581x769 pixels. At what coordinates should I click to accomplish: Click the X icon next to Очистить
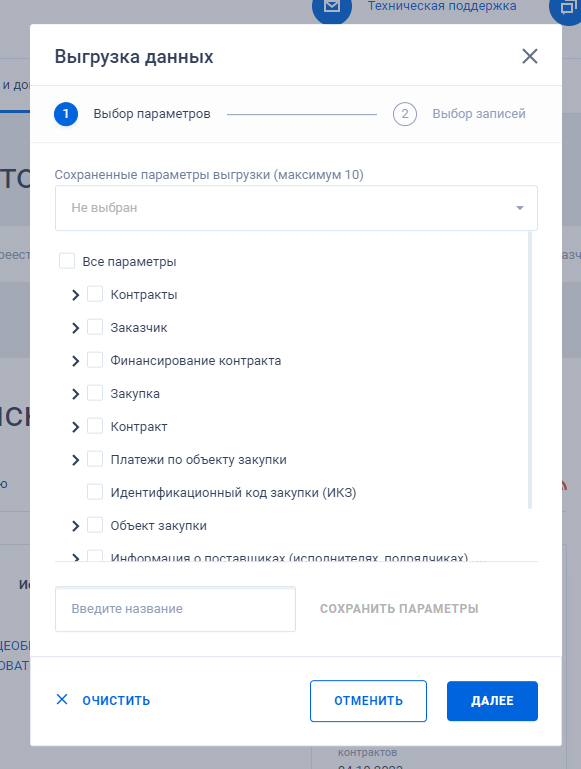[x=62, y=699]
